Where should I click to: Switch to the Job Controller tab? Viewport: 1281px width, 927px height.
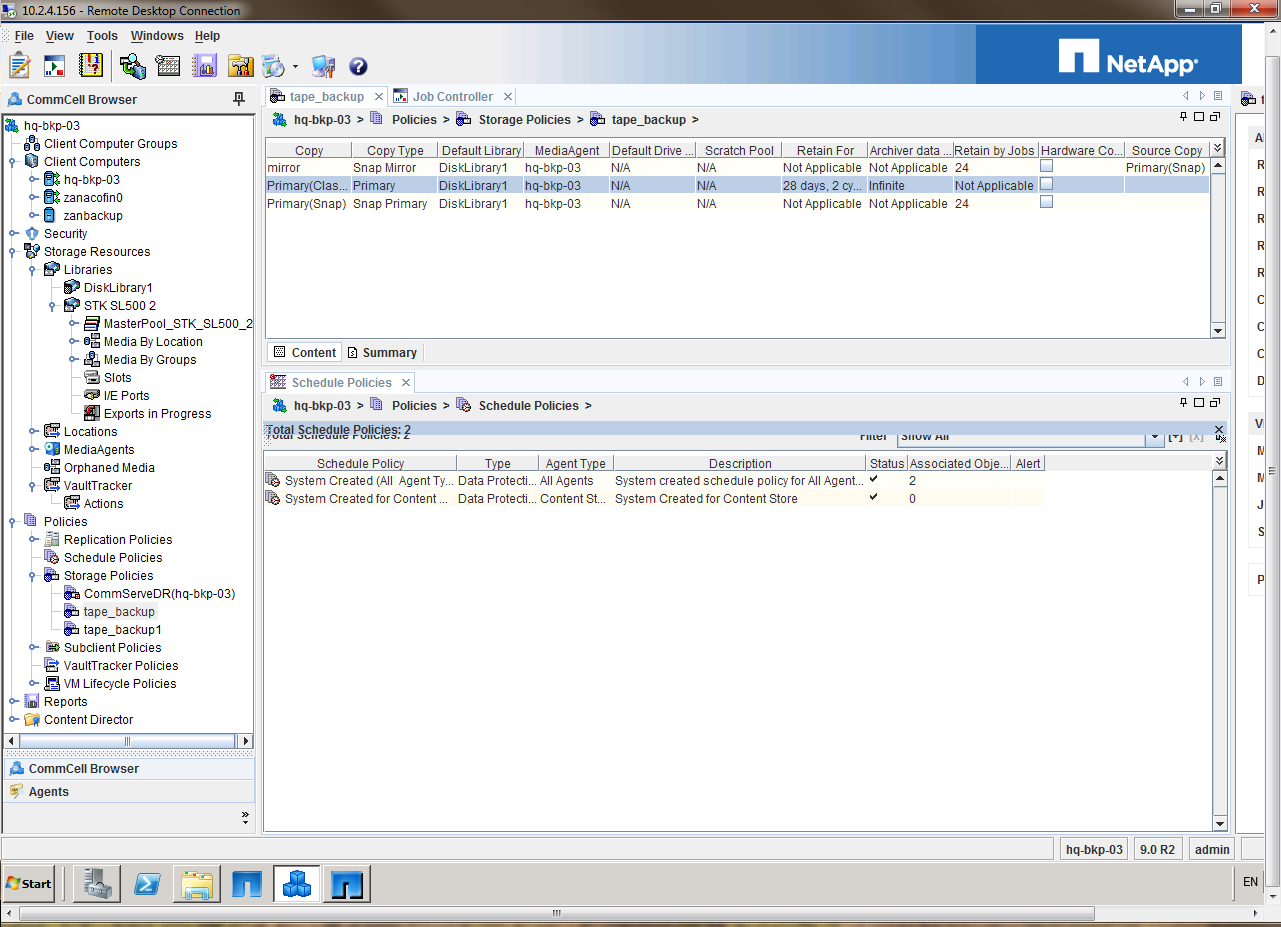(x=452, y=97)
